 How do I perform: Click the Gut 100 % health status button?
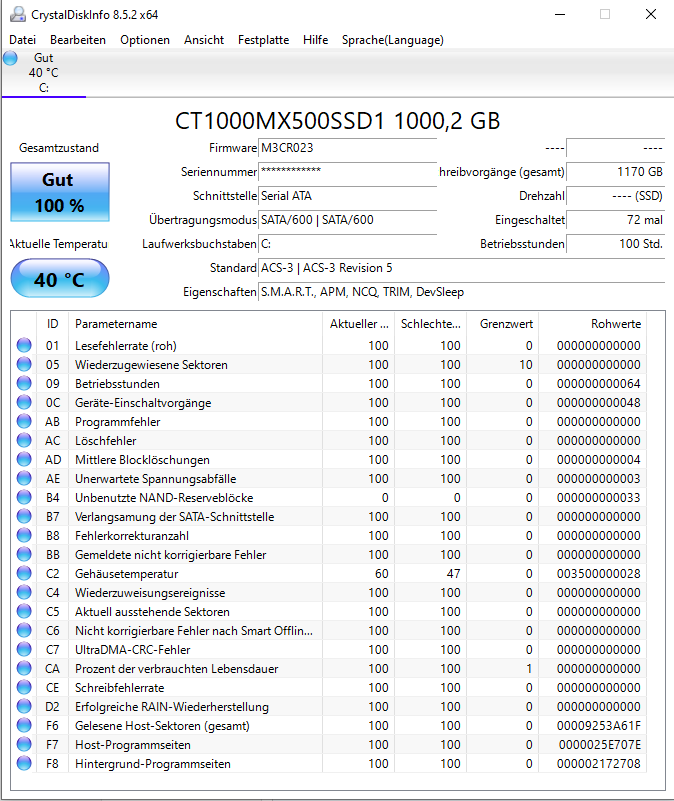tap(60, 192)
